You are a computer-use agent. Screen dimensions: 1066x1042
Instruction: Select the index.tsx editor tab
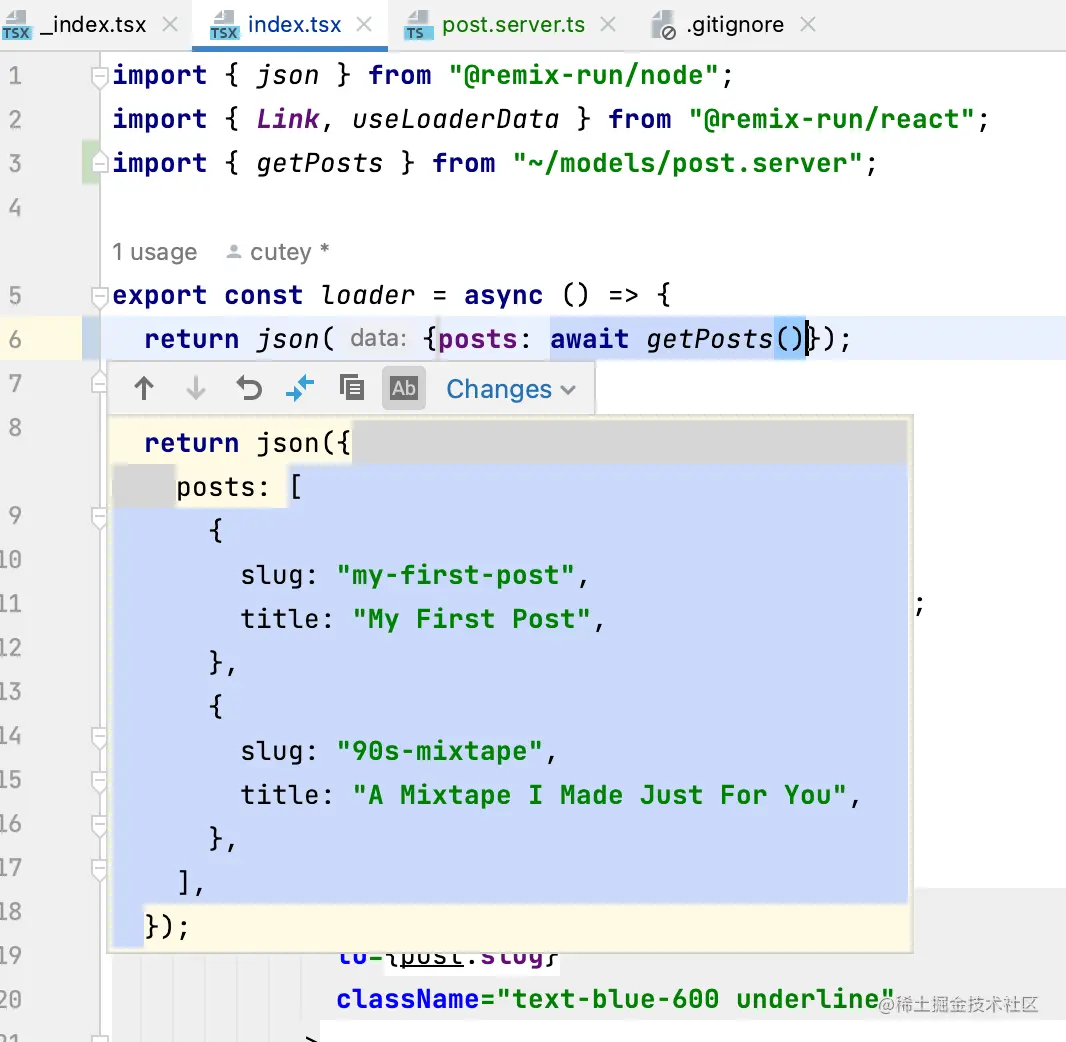tap(290, 25)
